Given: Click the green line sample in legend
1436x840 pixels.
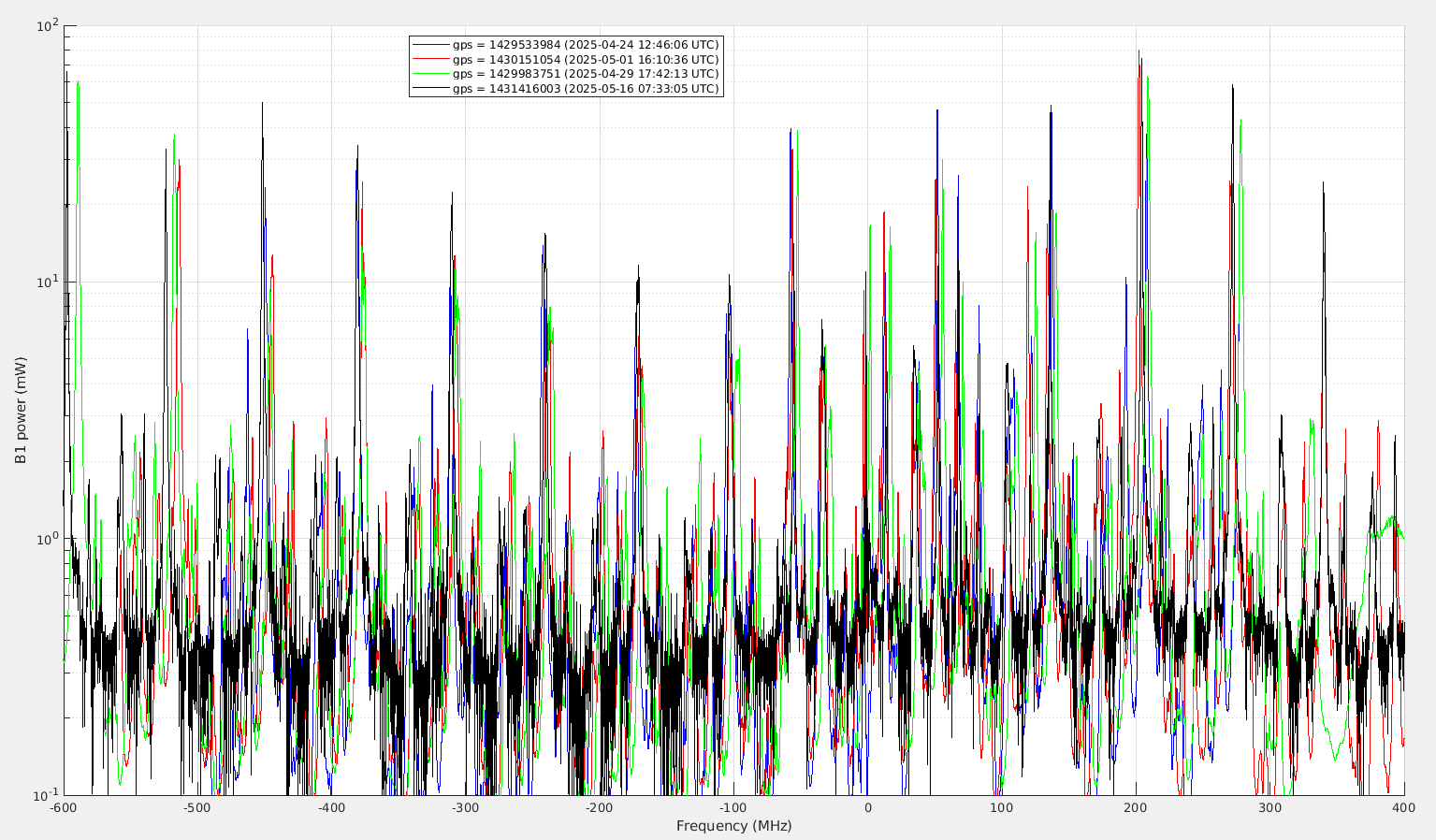Looking at the screenshot, I should tap(431, 74).
